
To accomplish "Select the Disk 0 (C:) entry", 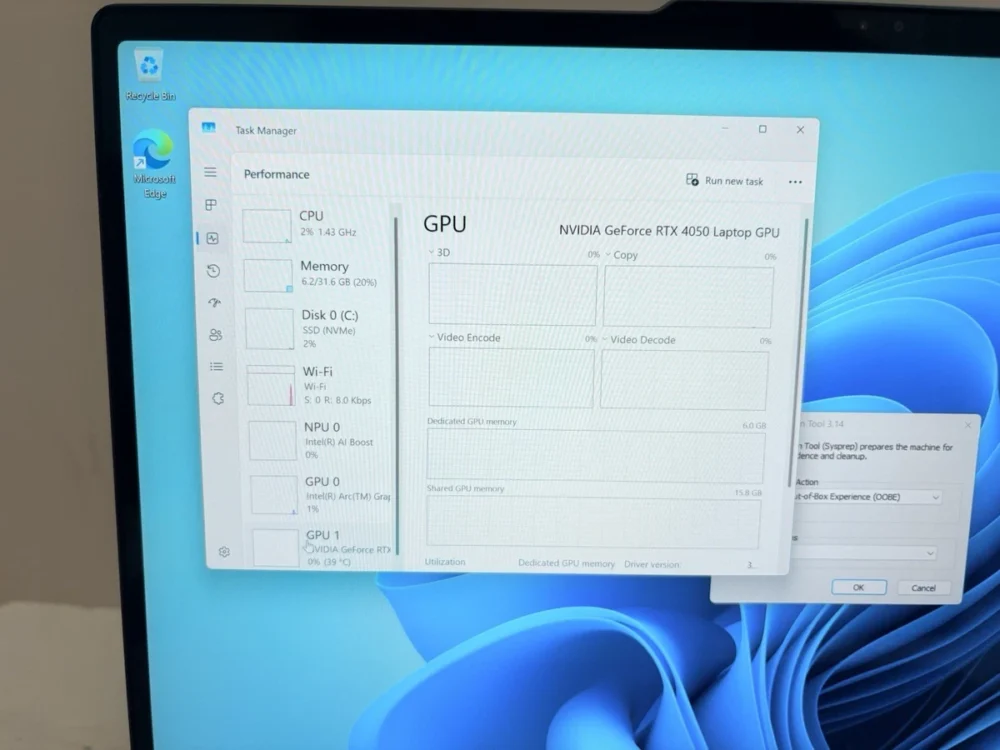I will 318,328.
